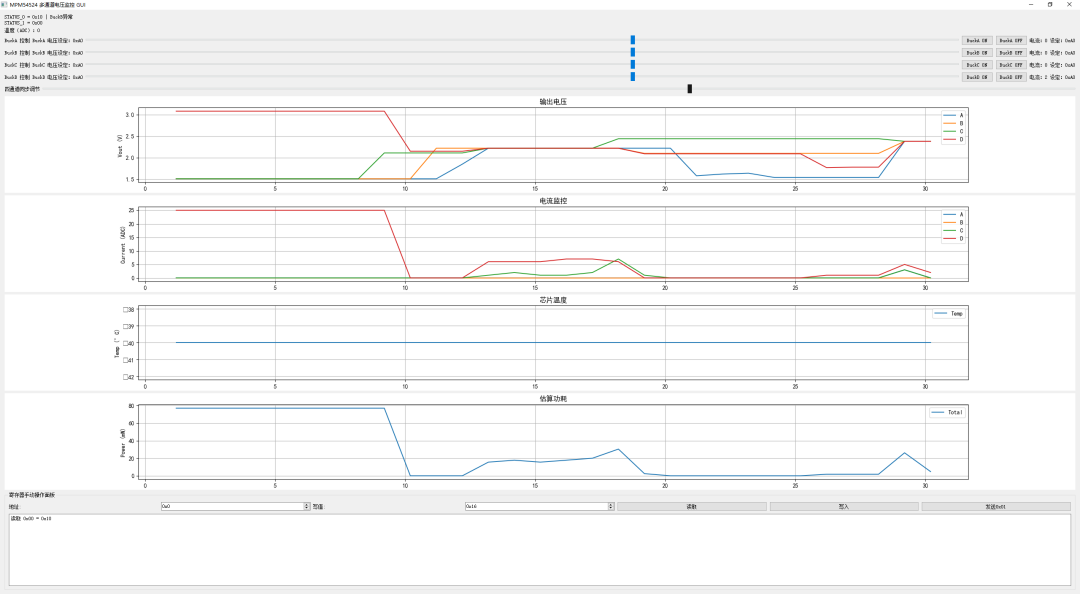Click the write-value spin box stepper arrows
1080x594 pixels.
pyautogui.click(x=611, y=506)
